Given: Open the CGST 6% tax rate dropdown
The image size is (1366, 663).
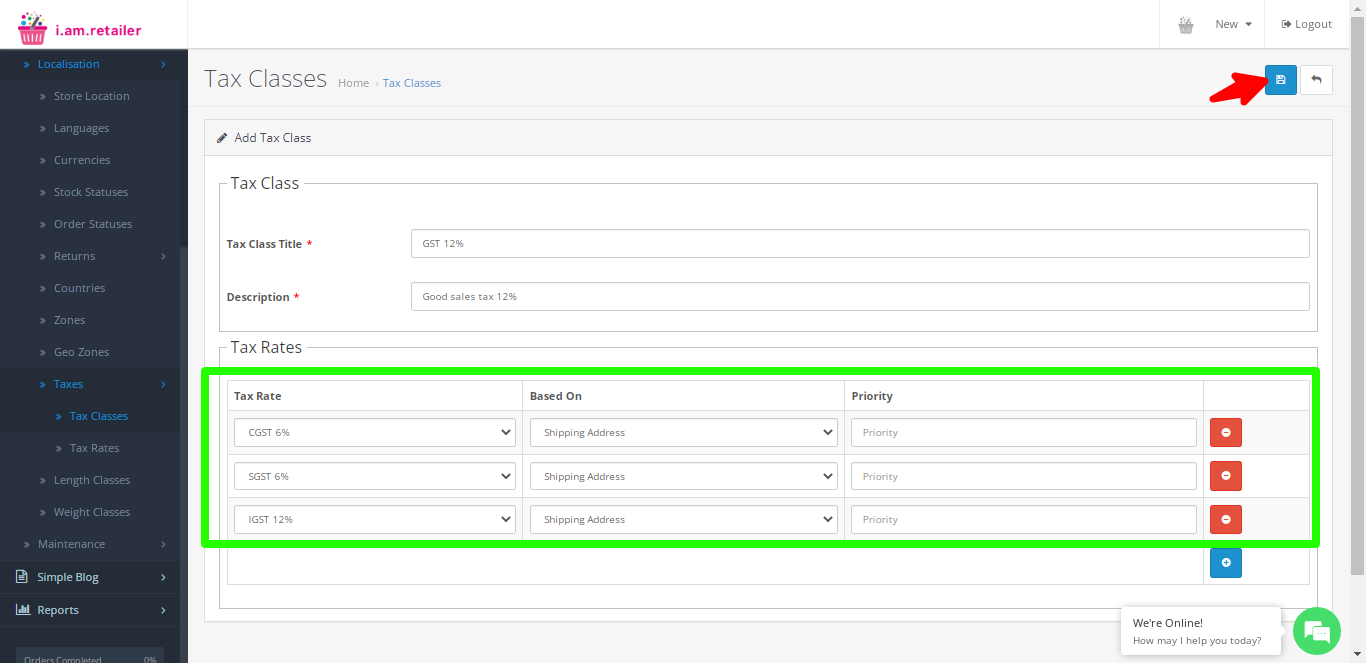Looking at the screenshot, I should tap(375, 432).
